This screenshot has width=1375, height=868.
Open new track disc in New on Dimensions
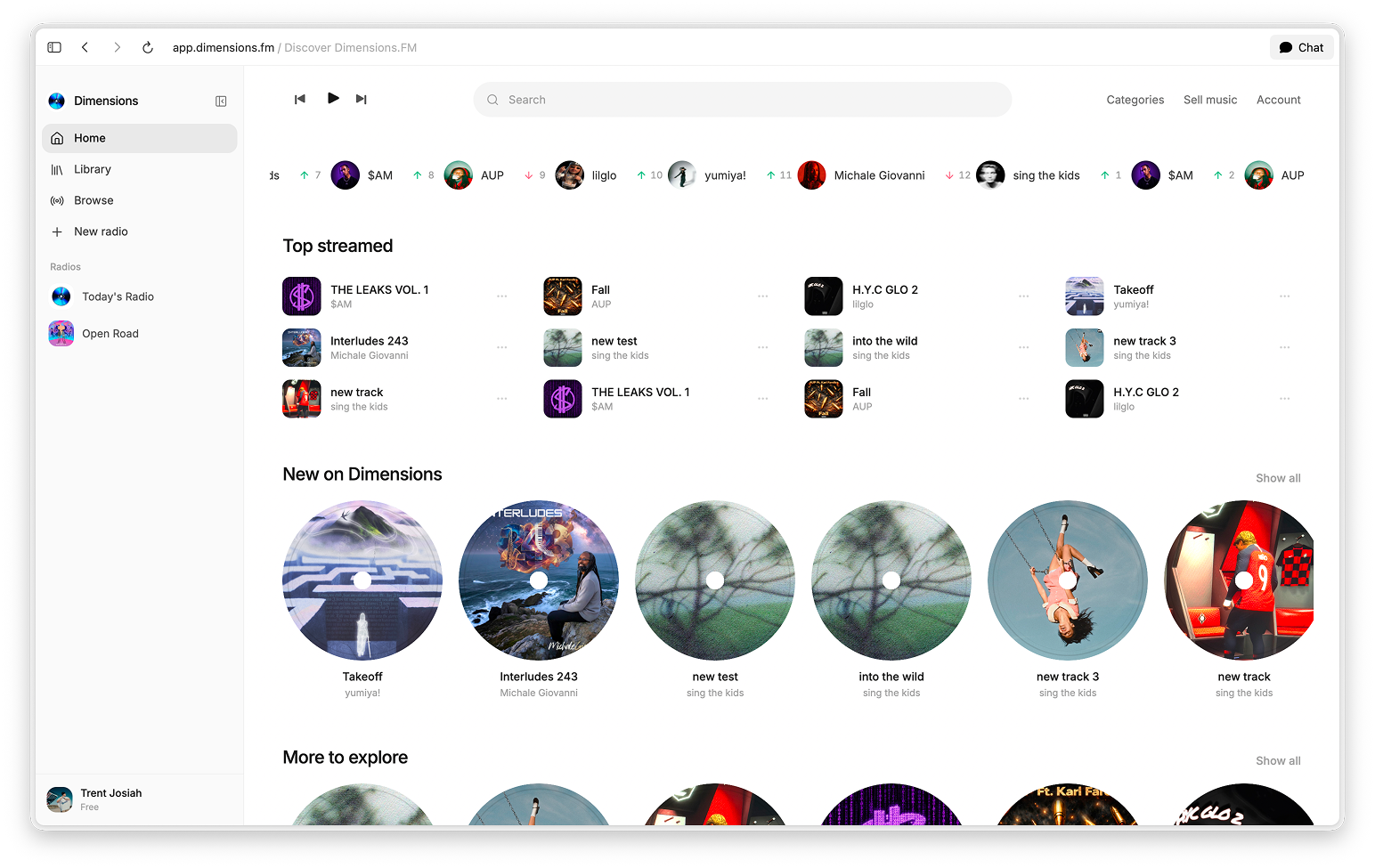[1239, 580]
